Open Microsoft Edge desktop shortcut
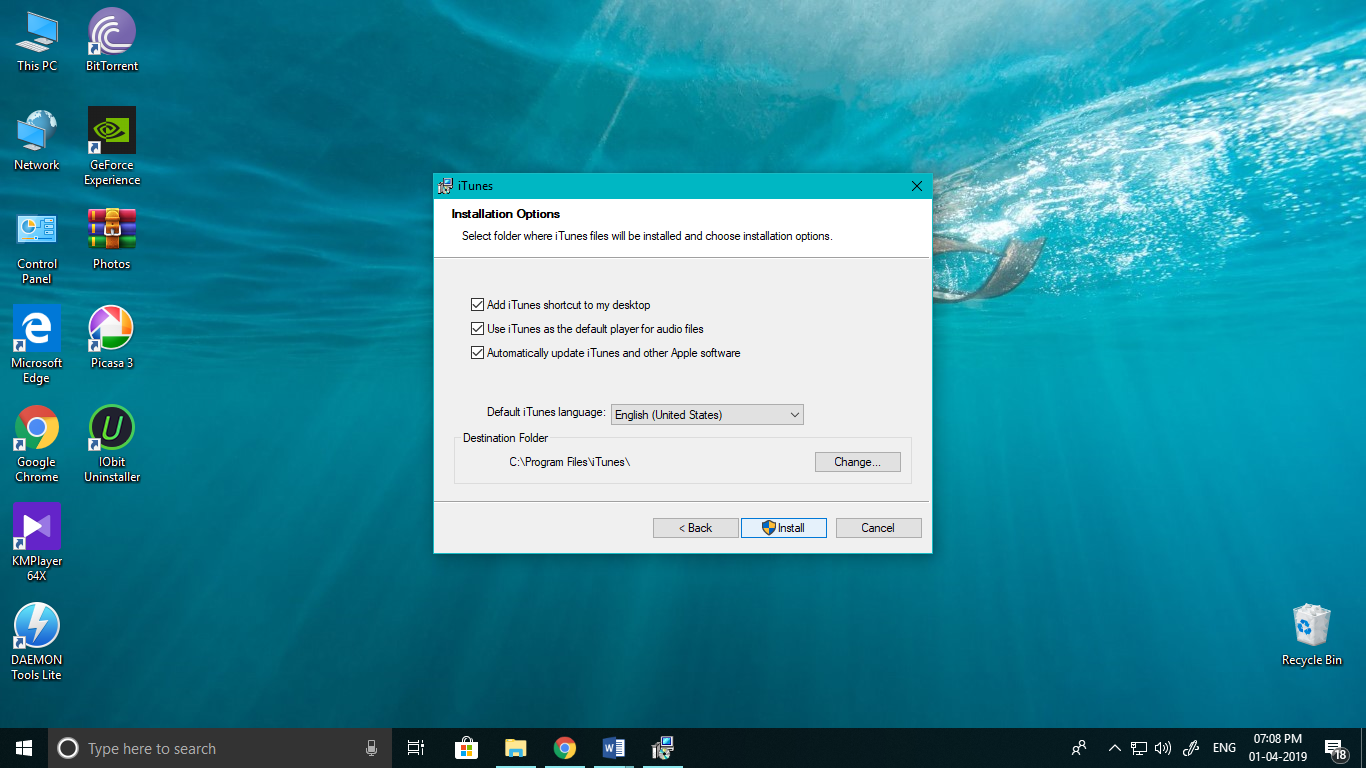 [37, 345]
